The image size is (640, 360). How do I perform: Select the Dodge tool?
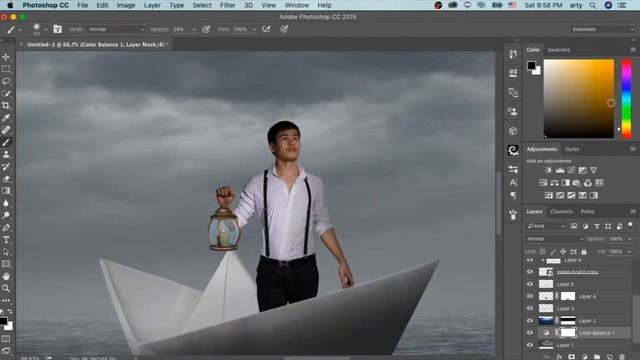pyautogui.click(x=6, y=215)
